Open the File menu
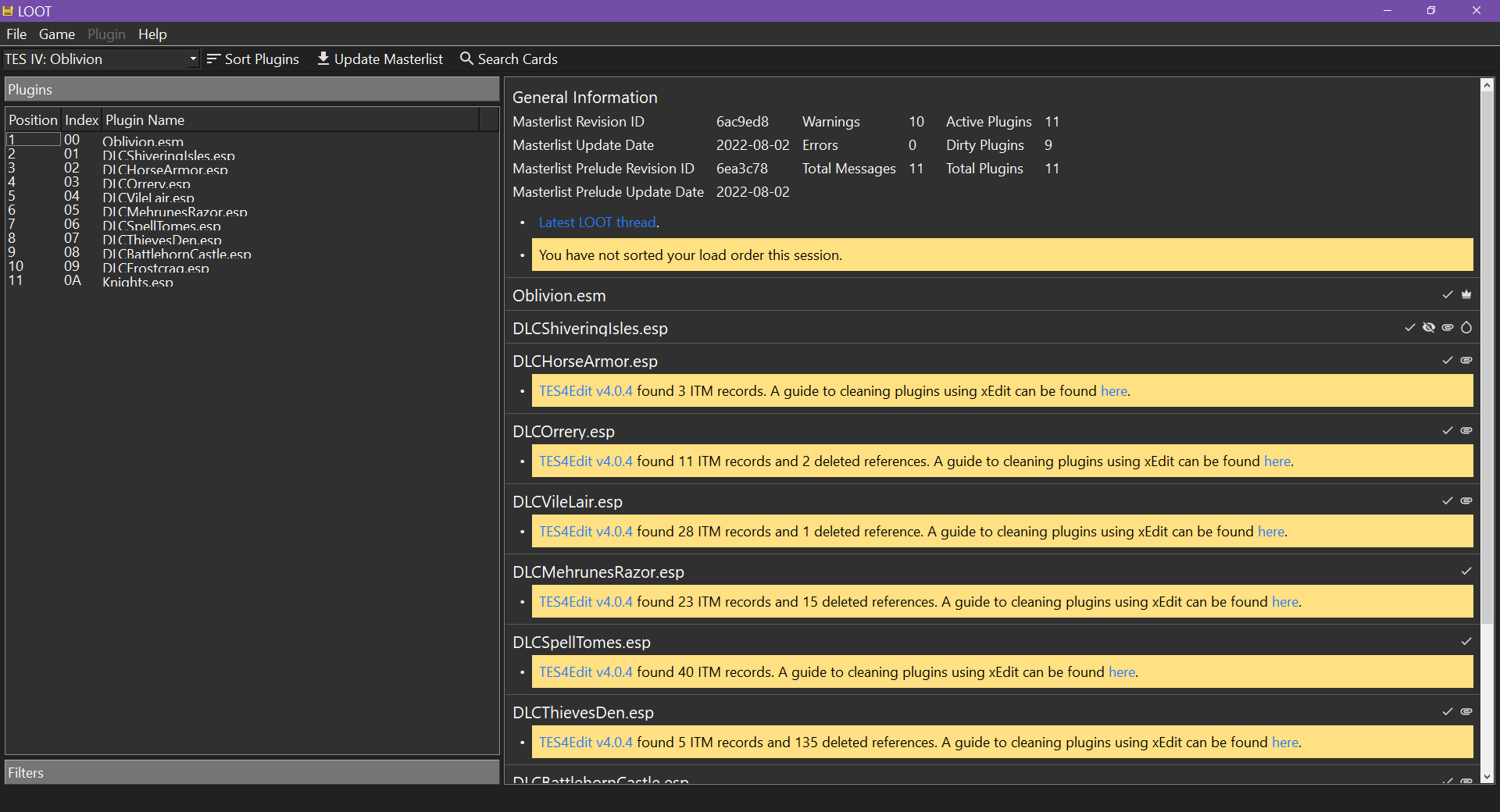Viewport: 1500px width, 812px height. pos(16,34)
